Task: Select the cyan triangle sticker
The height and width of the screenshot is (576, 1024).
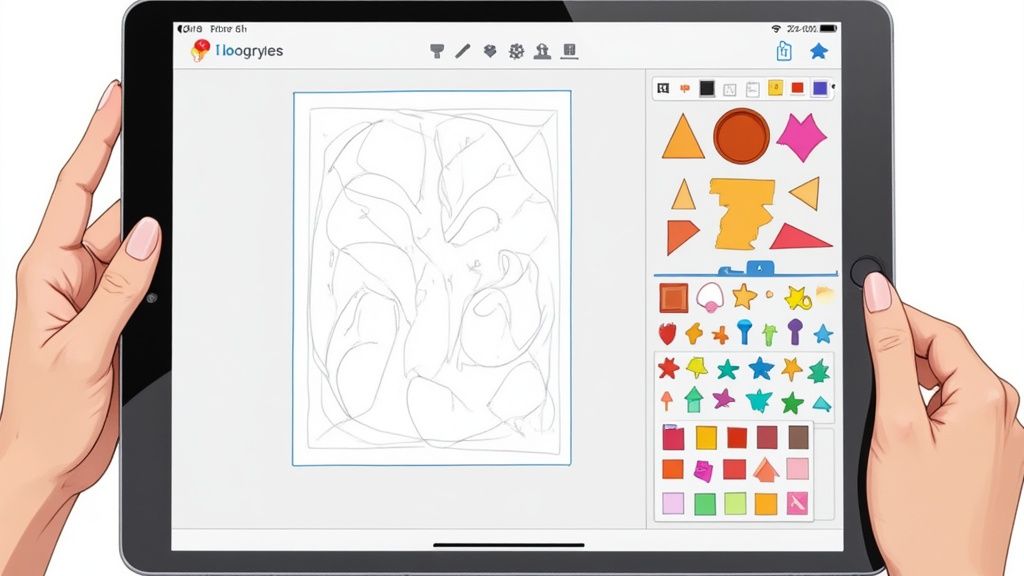Action: [x=822, y=404]
